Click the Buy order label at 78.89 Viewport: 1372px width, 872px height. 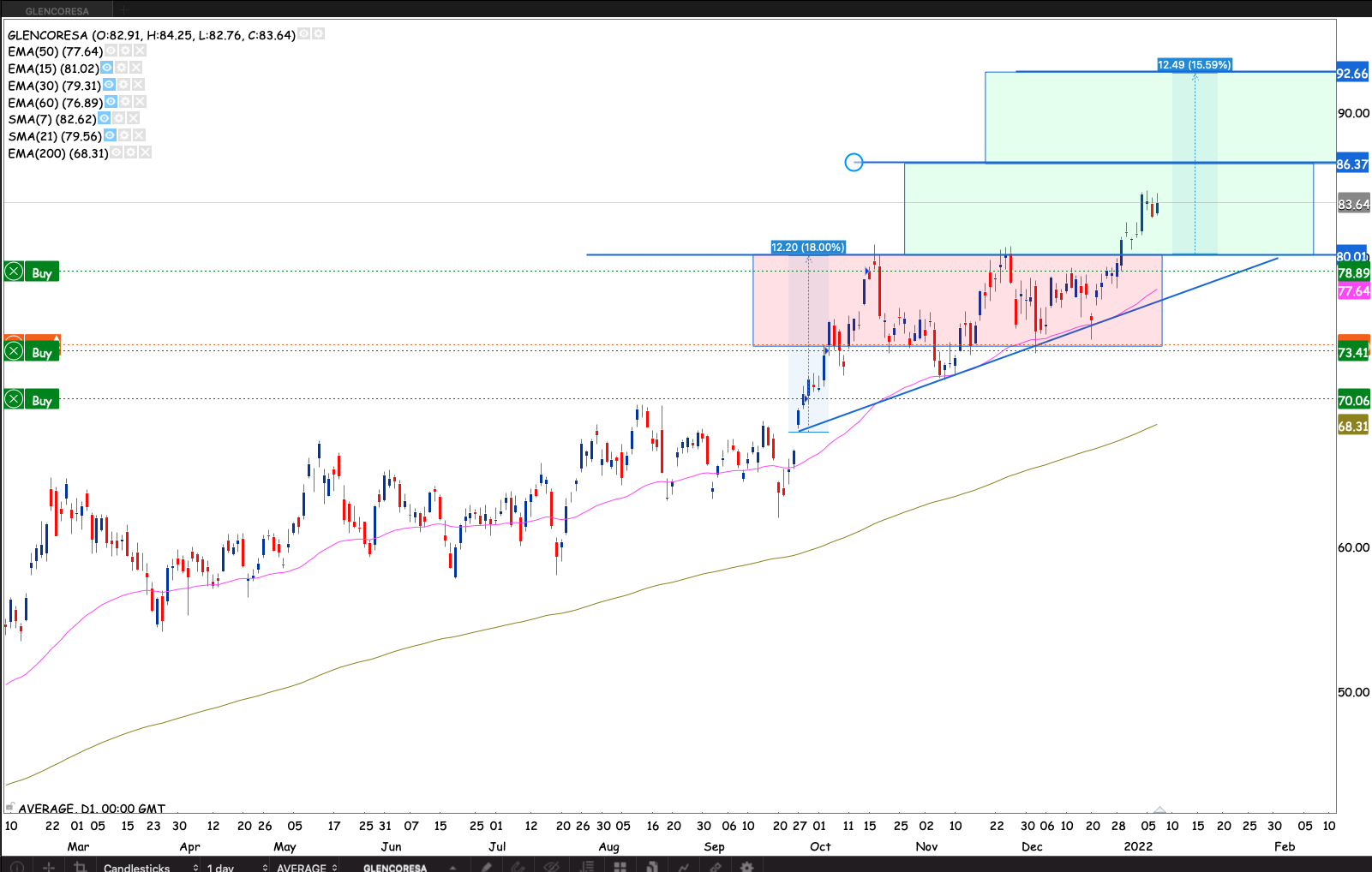point(42,272)
